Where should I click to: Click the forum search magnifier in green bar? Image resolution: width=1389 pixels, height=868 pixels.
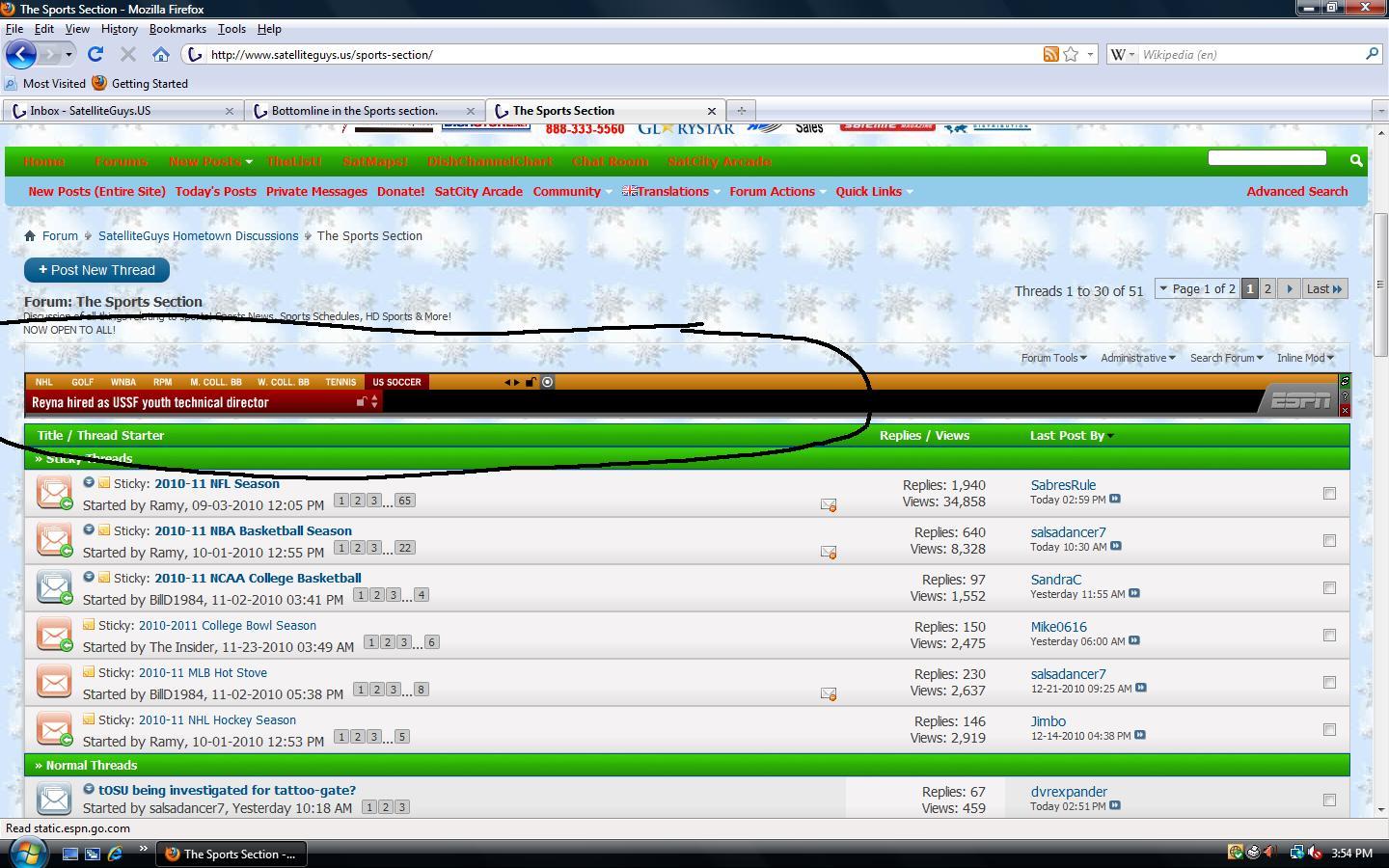1356,160
